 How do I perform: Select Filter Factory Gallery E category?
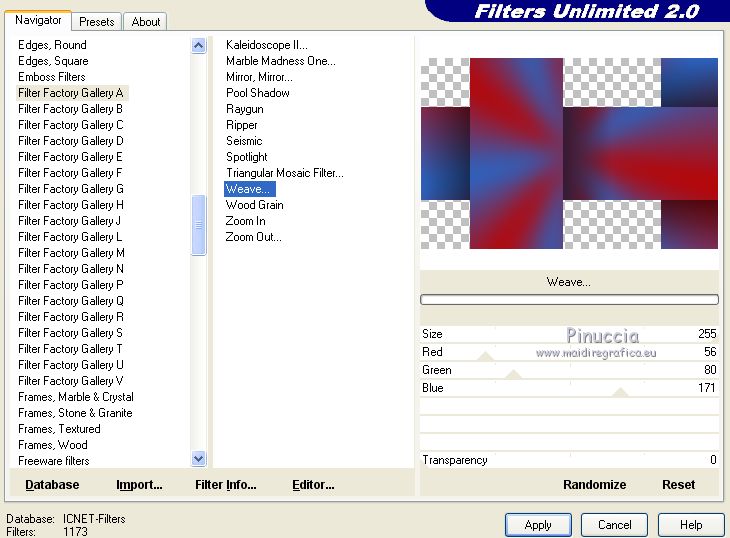click(70, 157)
